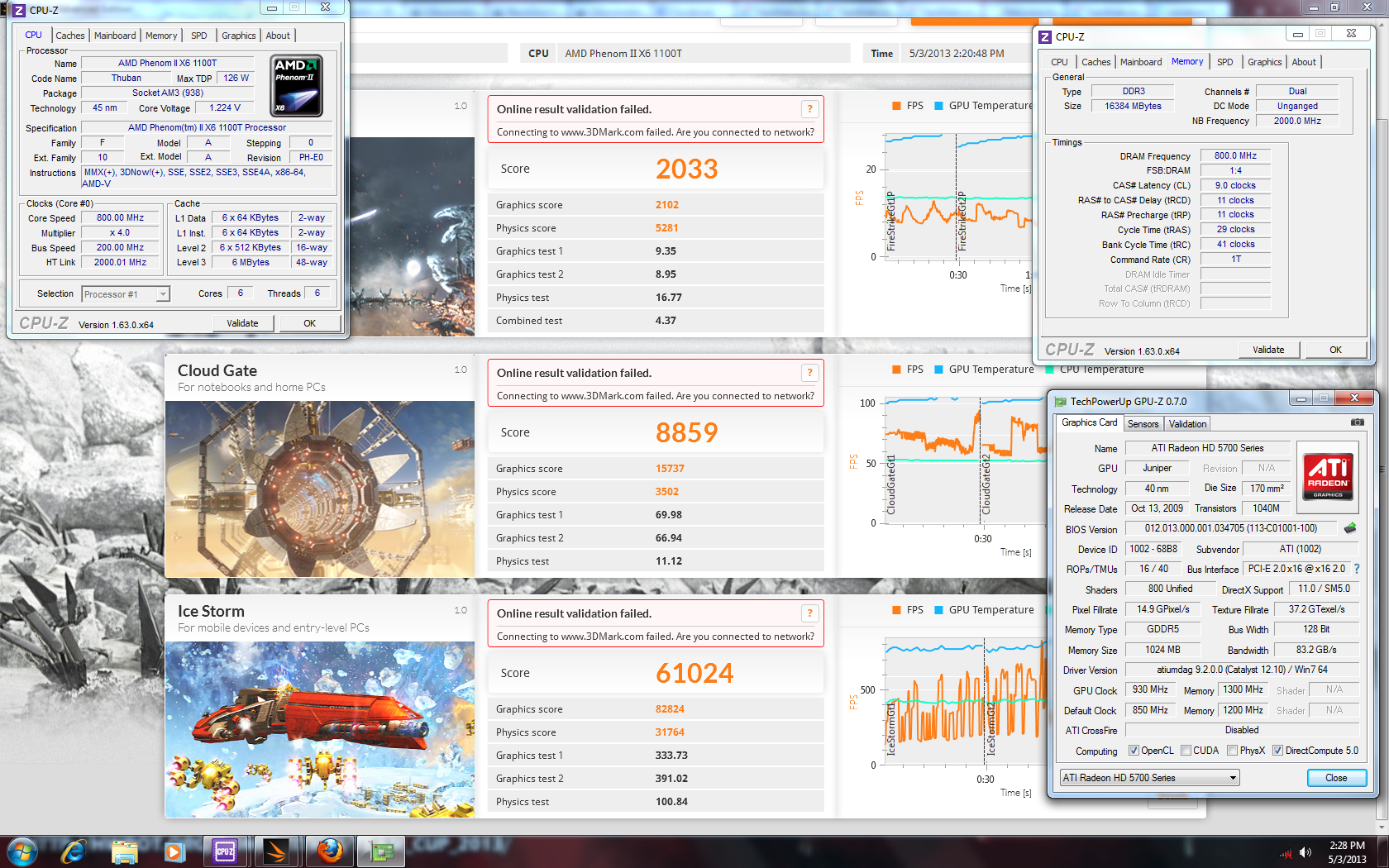The height and width of the screenshot is (868, 1389).
Task: Open Windows Explorer folder taskbar icon
Action: 124,851
